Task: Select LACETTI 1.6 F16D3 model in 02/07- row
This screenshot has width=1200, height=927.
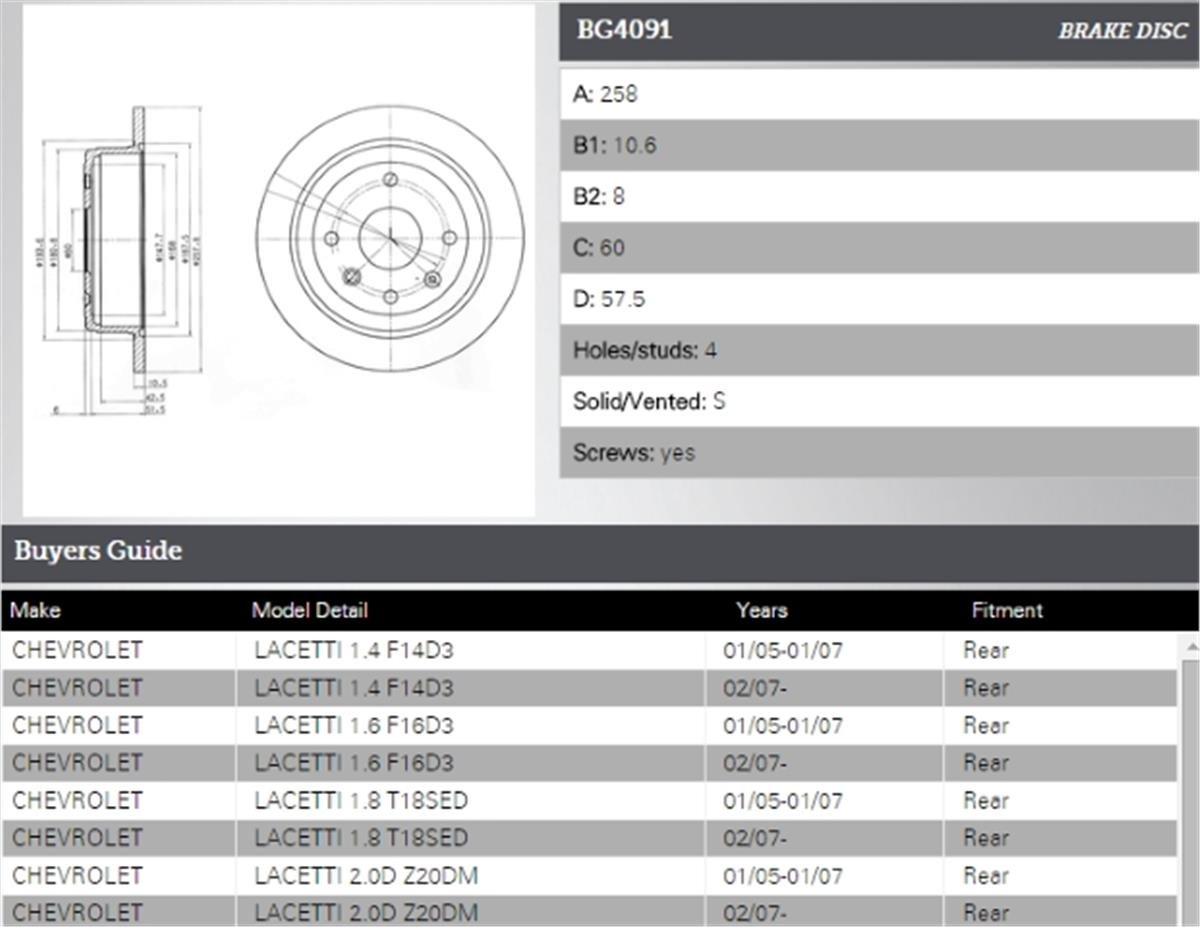Action: [354, 763]
